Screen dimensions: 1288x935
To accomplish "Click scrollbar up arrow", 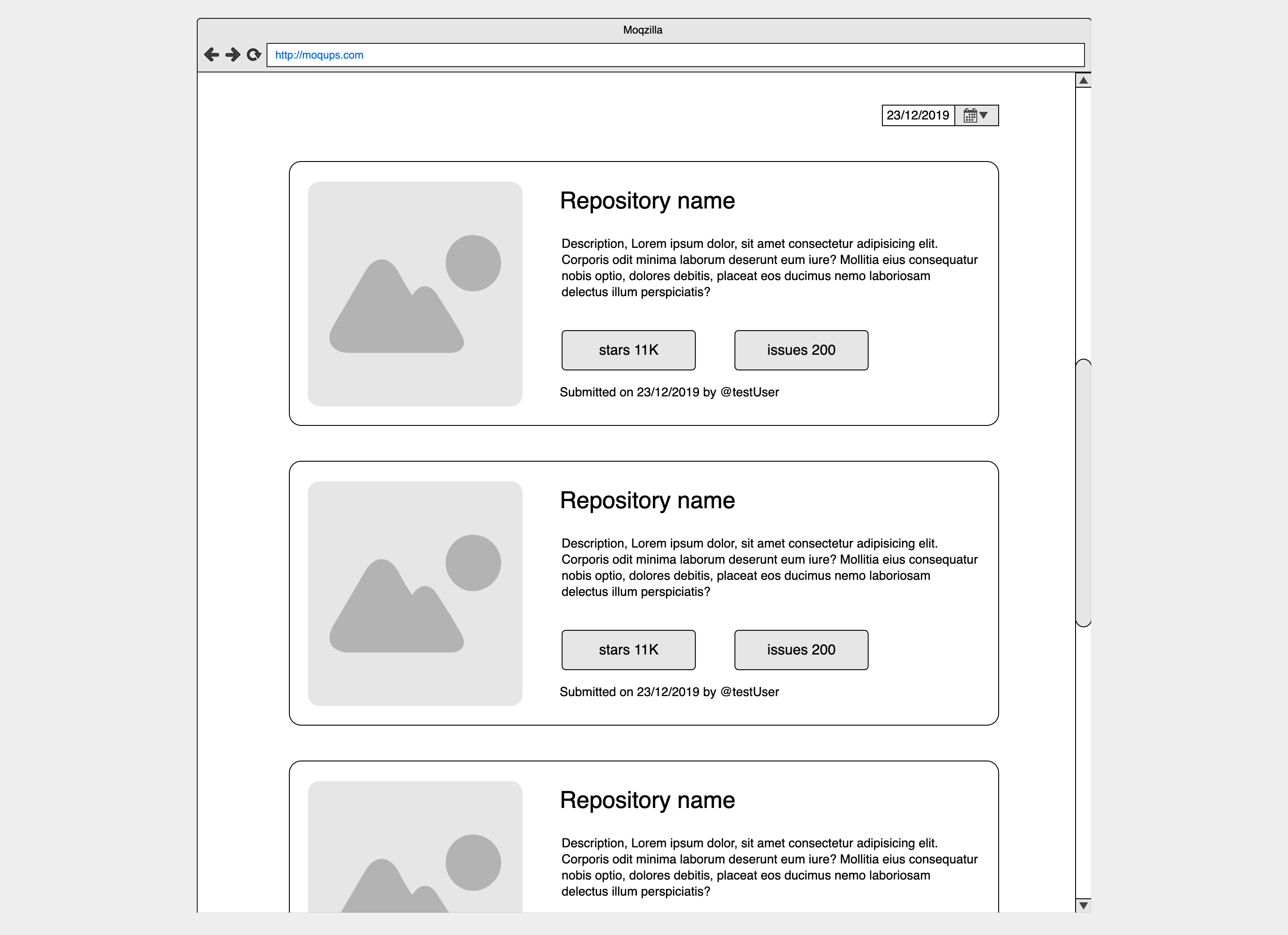I will point(1083,80).
